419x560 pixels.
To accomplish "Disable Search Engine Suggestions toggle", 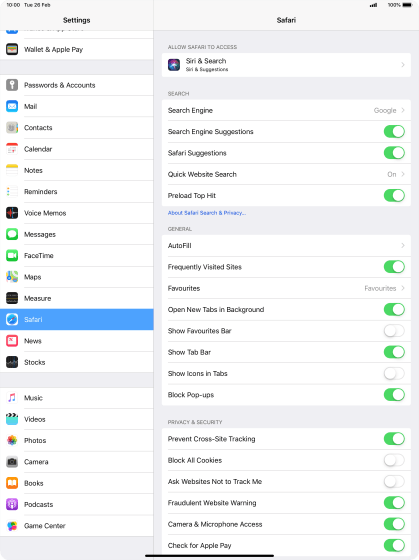I will click(394, 131).
